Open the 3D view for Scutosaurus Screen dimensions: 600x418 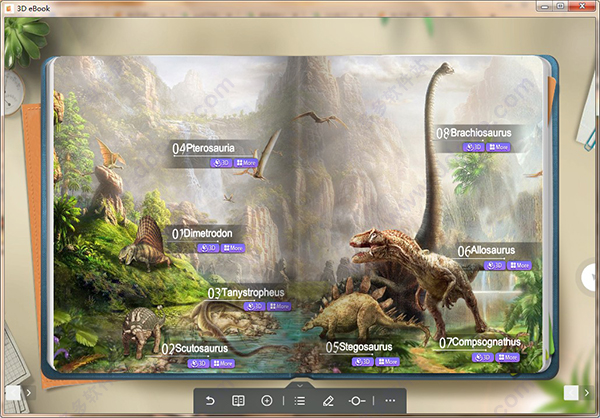[x=198, y=363]
